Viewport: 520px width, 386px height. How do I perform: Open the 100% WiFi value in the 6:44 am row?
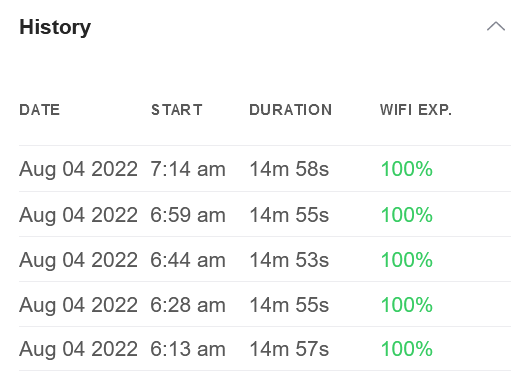(407, 260)
